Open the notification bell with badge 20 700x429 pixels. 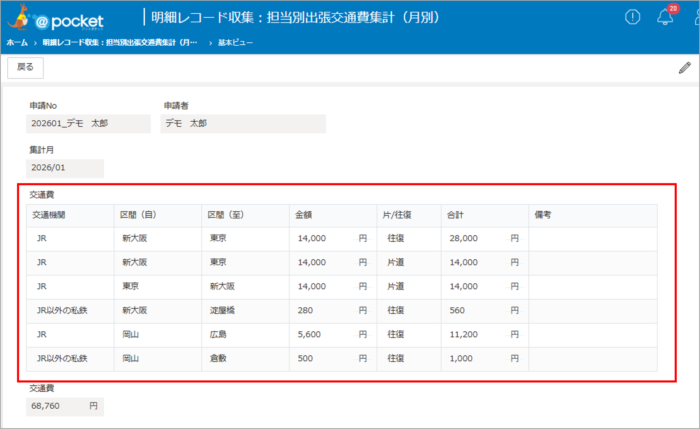pos(666,16)
